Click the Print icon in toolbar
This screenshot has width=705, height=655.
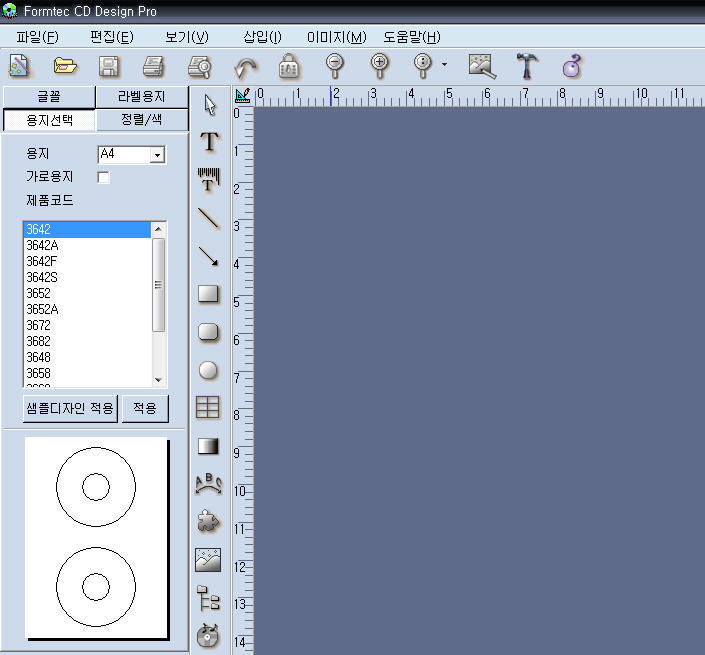click(154, 67)
